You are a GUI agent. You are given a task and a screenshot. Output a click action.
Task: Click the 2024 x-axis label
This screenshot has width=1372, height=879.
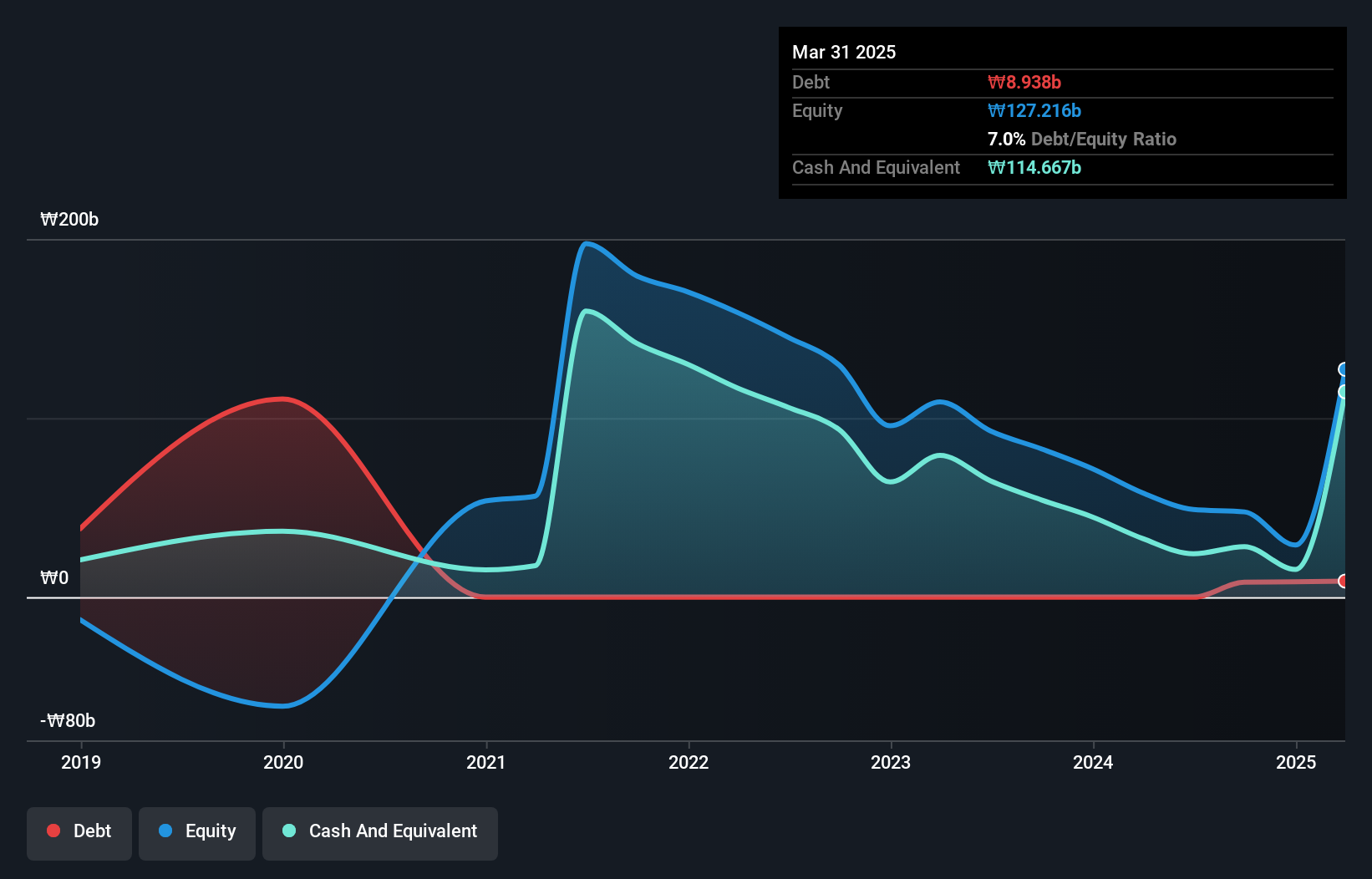(1093, 762)
